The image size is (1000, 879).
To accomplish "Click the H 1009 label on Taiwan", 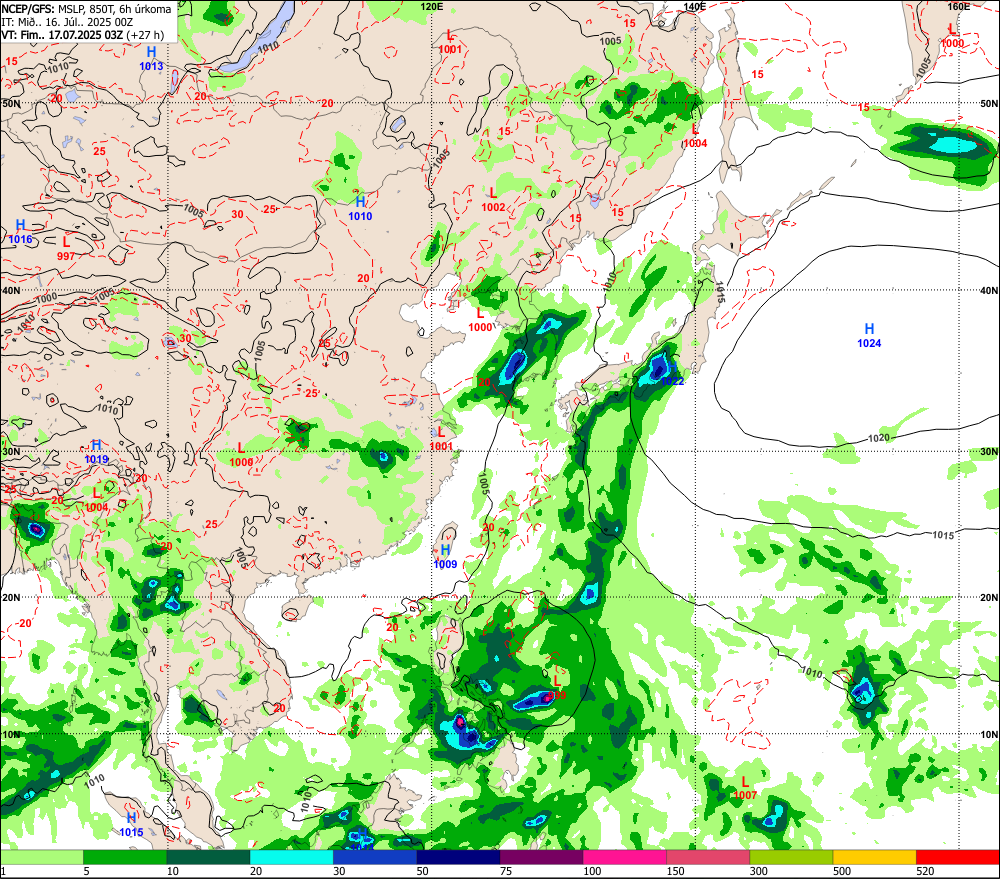I will click(445, 556).
